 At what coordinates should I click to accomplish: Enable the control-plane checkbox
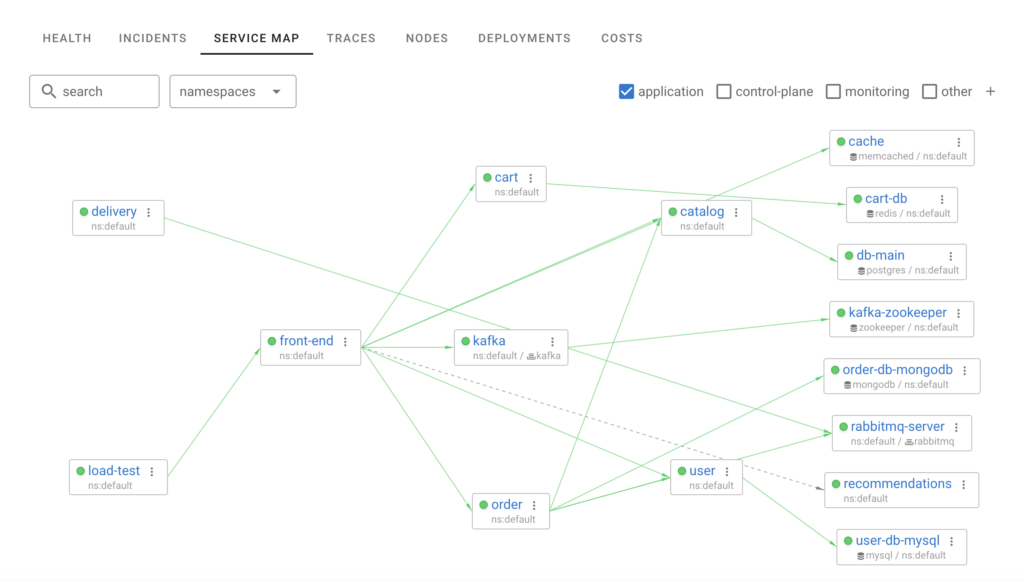723,91
